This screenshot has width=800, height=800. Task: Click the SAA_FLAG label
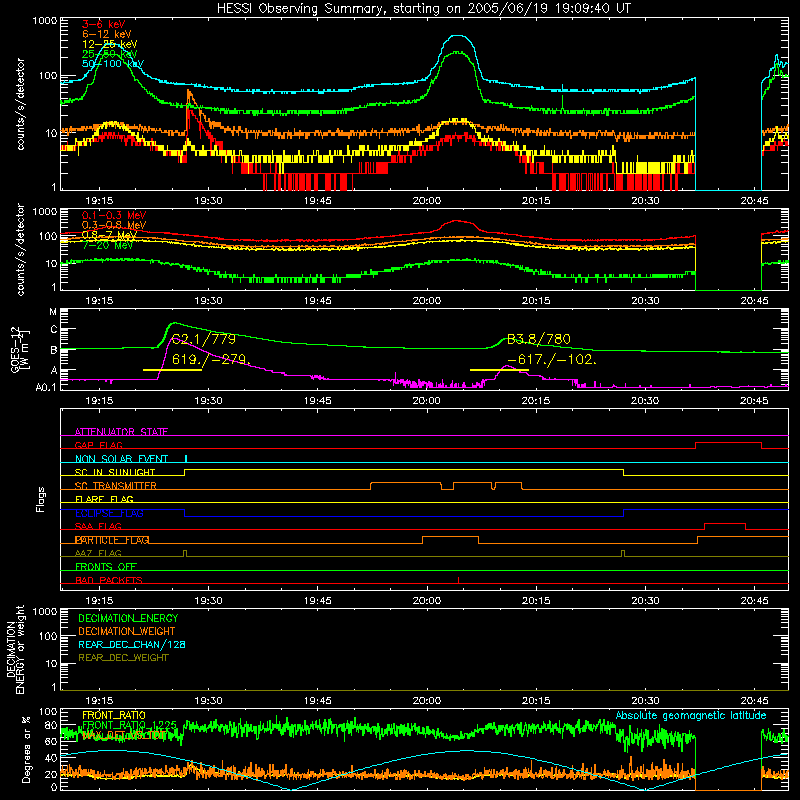98,526
